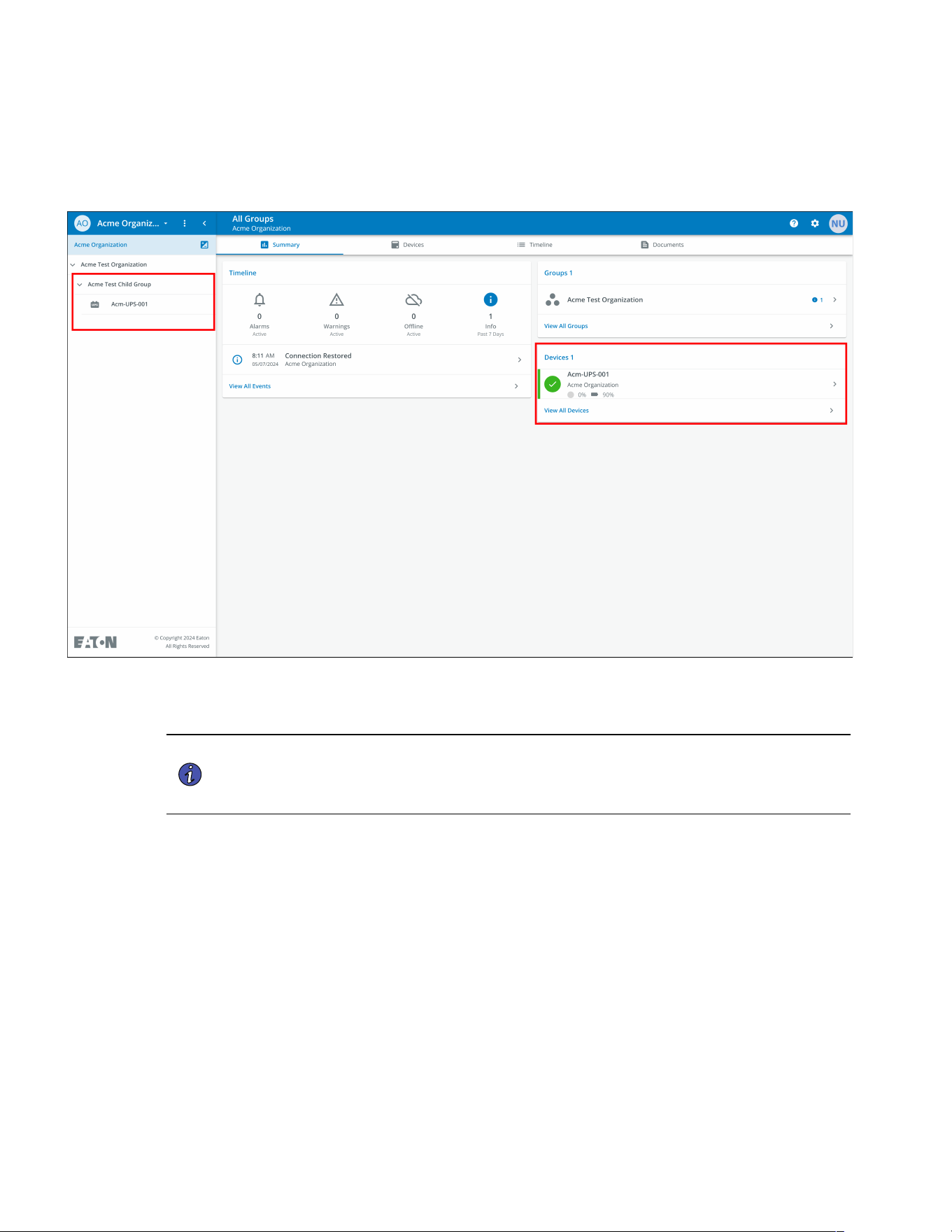The image size is (952, 1232).
Task: Click the green checkmark status icon
Action: click(553, 384)
